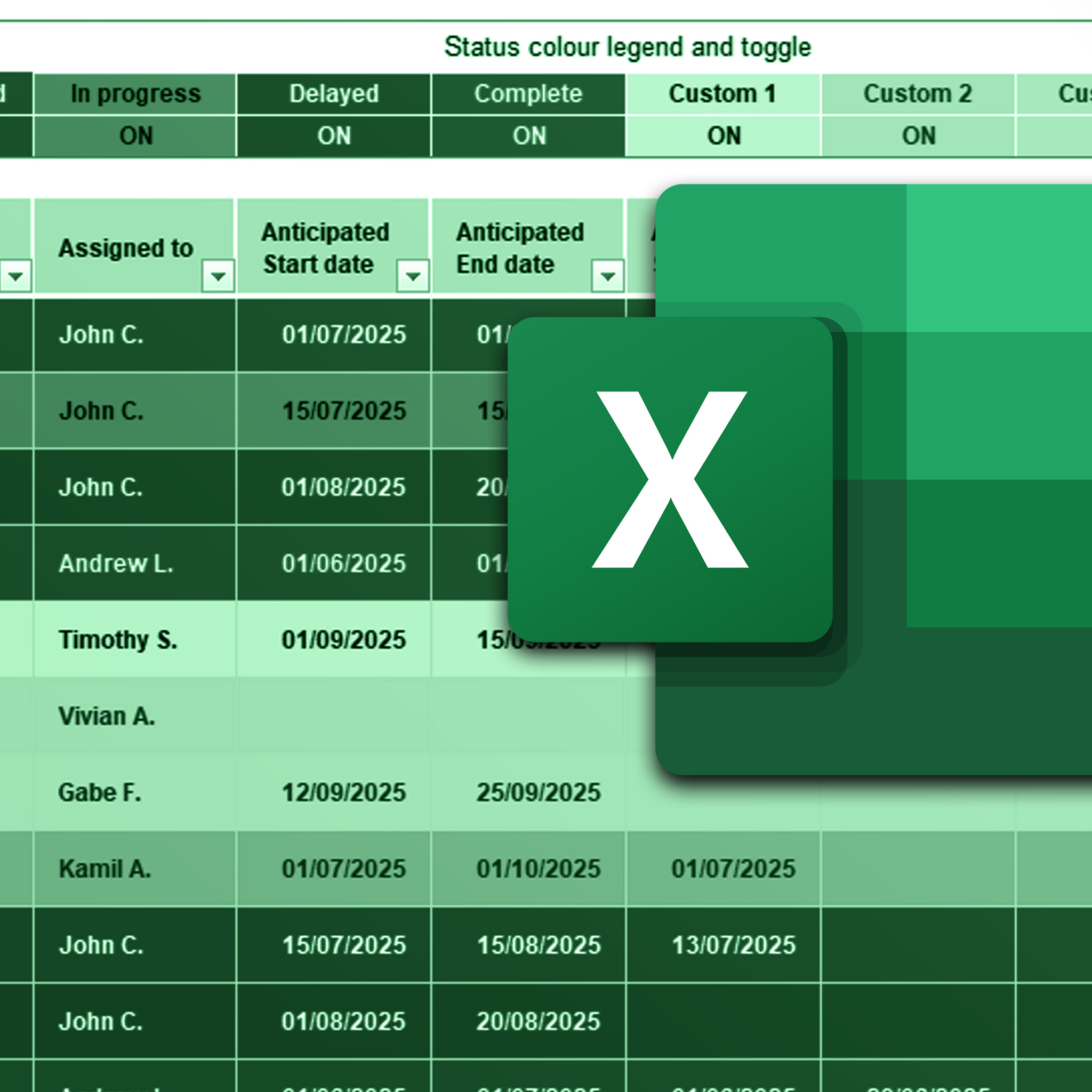Screen dimensions: 1092x1092
Task: Select the 'Vivian A.' cell
Action: [135, 716]
